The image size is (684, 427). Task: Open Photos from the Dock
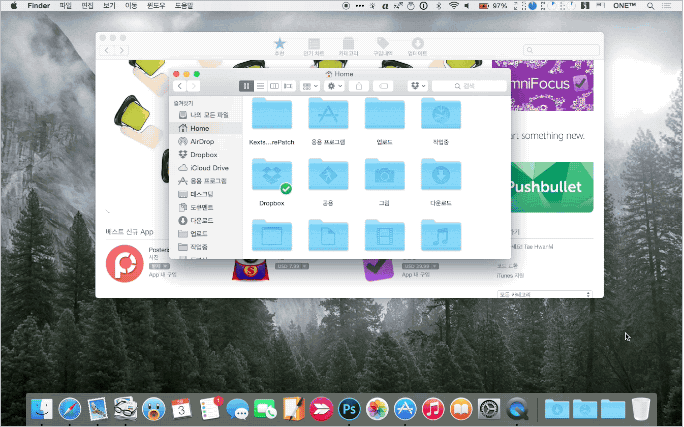tap(377, 409)
